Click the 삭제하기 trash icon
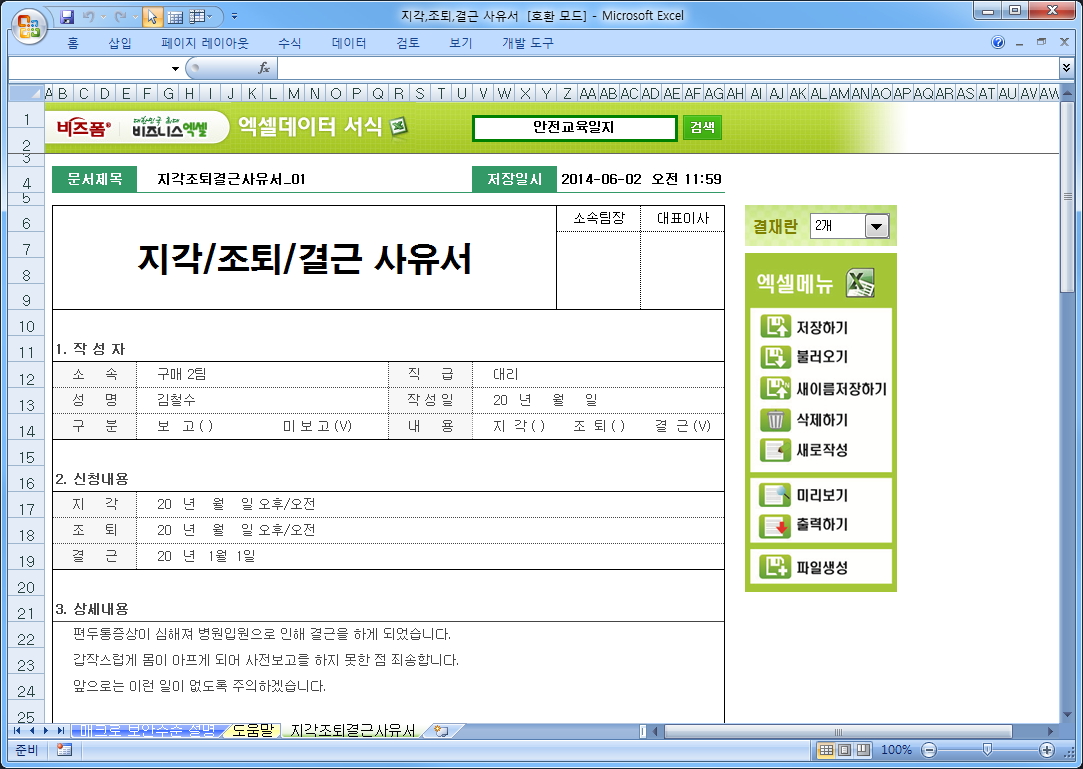This screenshot has height=769, width=1083. coord(775,419)
